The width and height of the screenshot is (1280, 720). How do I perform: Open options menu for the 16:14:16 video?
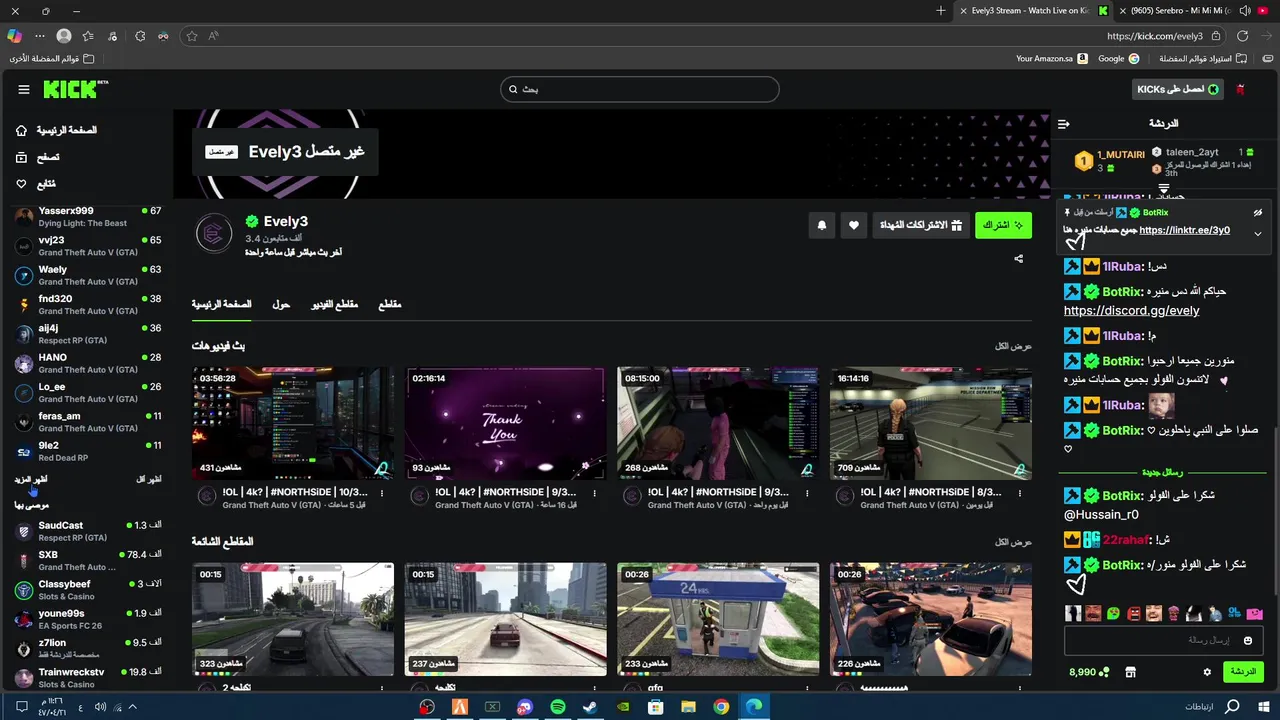pyautogui.click(x=1020, y=493)
